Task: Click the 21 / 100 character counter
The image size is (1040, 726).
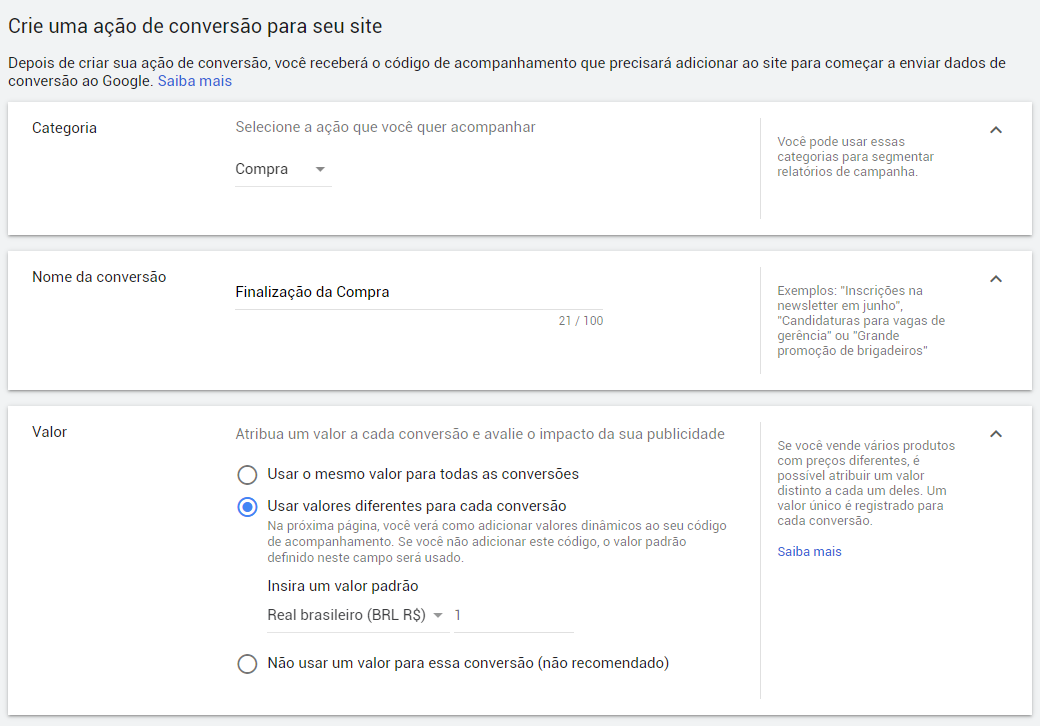Action: pyautogui.click(x=580, y=321)
